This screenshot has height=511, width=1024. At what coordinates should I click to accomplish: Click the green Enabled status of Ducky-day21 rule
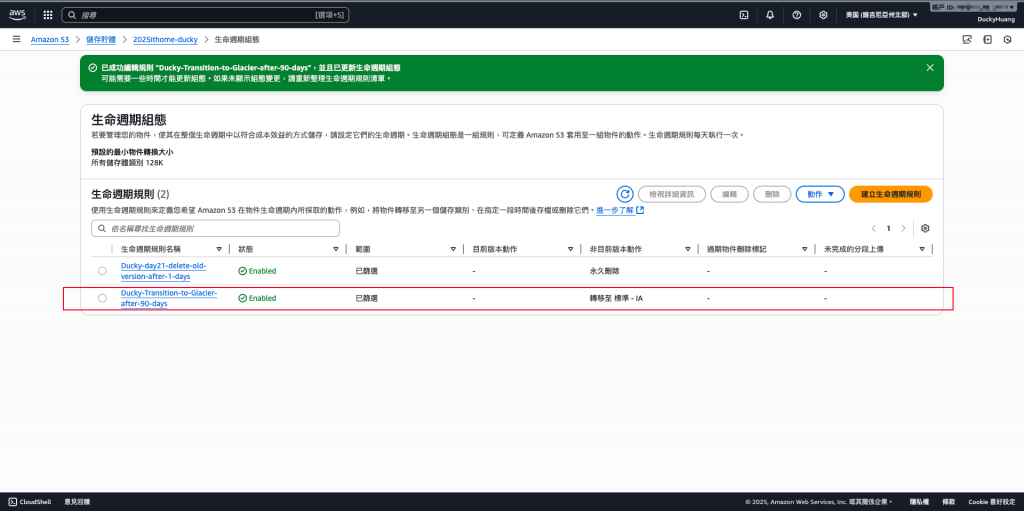257,271
